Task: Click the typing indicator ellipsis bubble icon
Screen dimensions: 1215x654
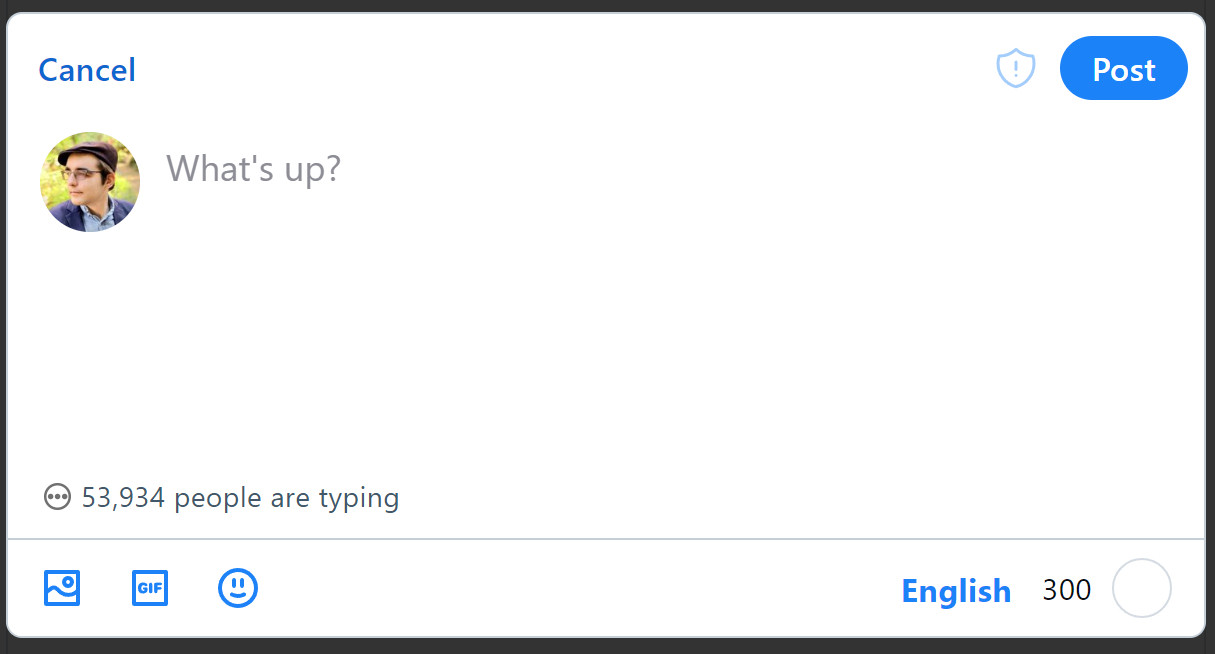Action: tap(58, 497)
